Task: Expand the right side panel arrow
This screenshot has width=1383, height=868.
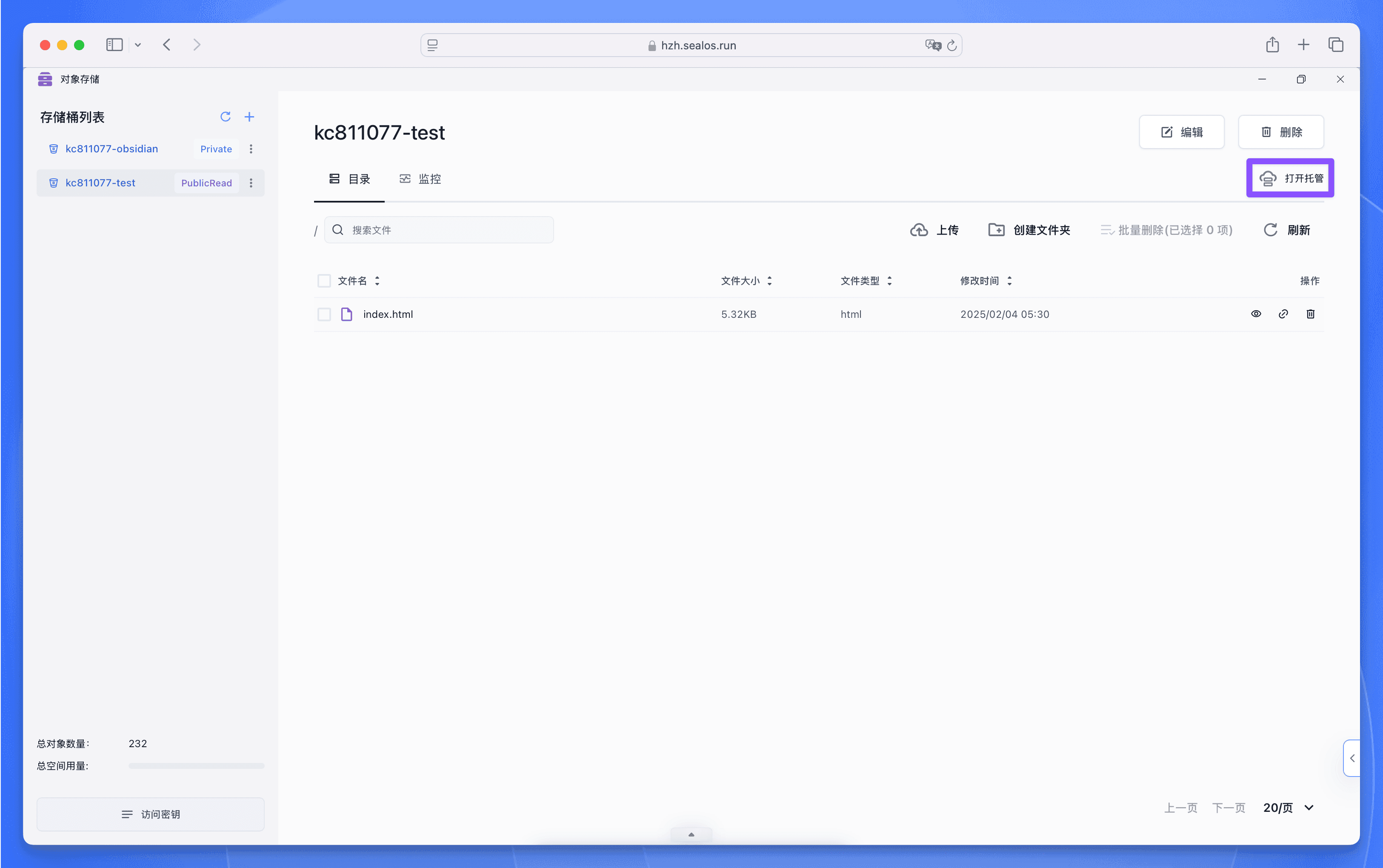Action: [x=1352, y=758]
